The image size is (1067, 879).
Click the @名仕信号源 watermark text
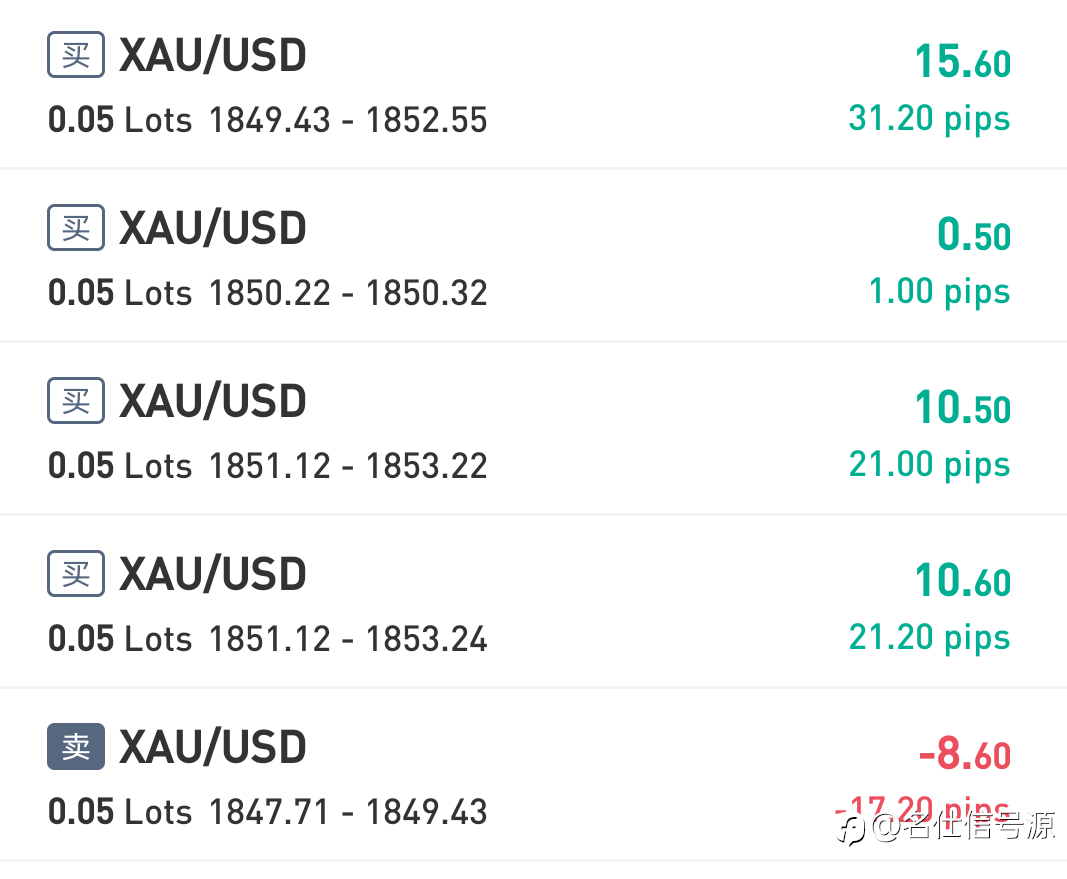click(x=963, y=827)
